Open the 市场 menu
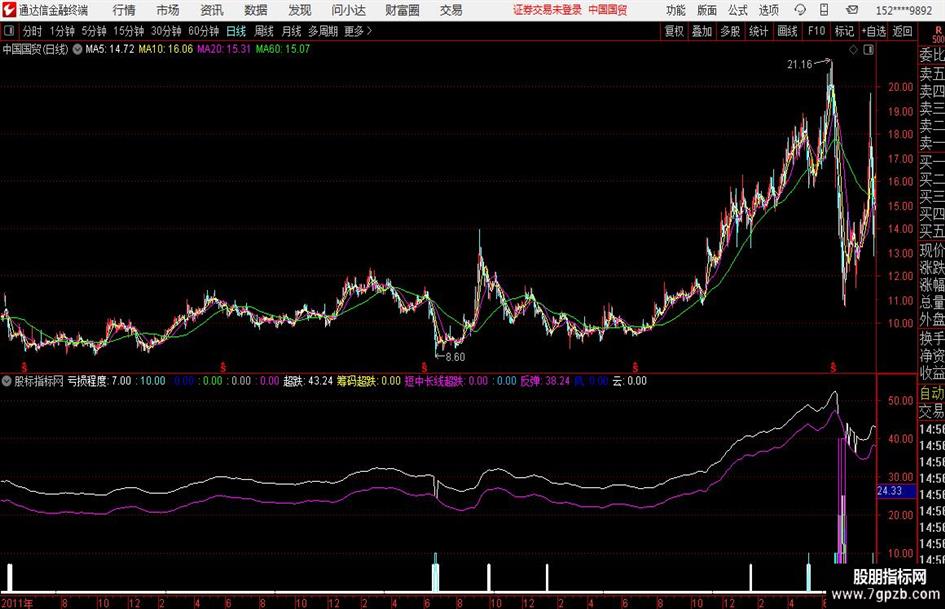Image resolution: width=945 pixels, height=609 pixels. tap(168, 10)
